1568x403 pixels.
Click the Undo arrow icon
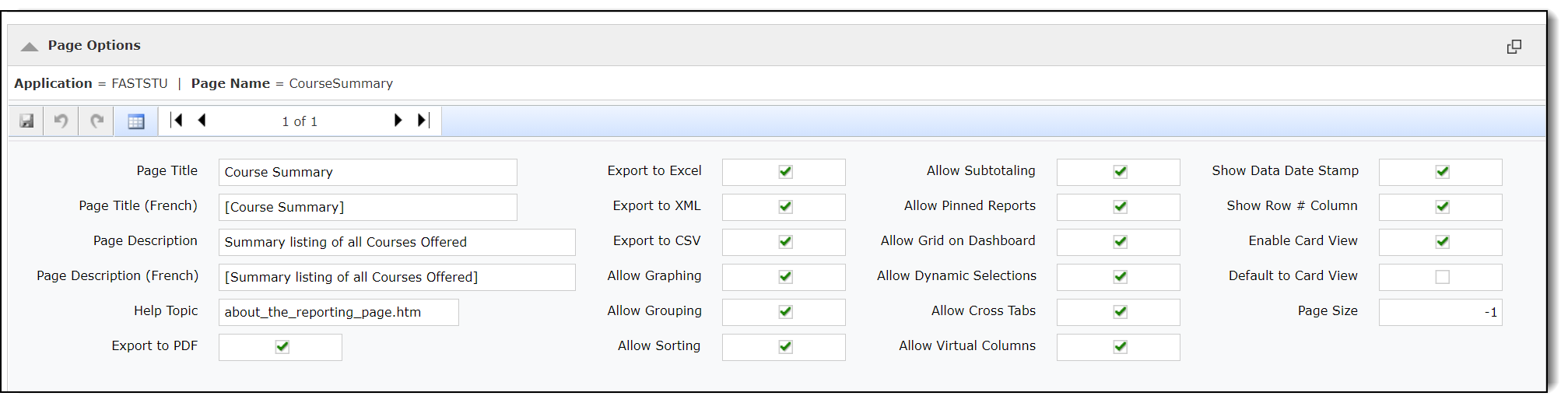pos(61,121)
